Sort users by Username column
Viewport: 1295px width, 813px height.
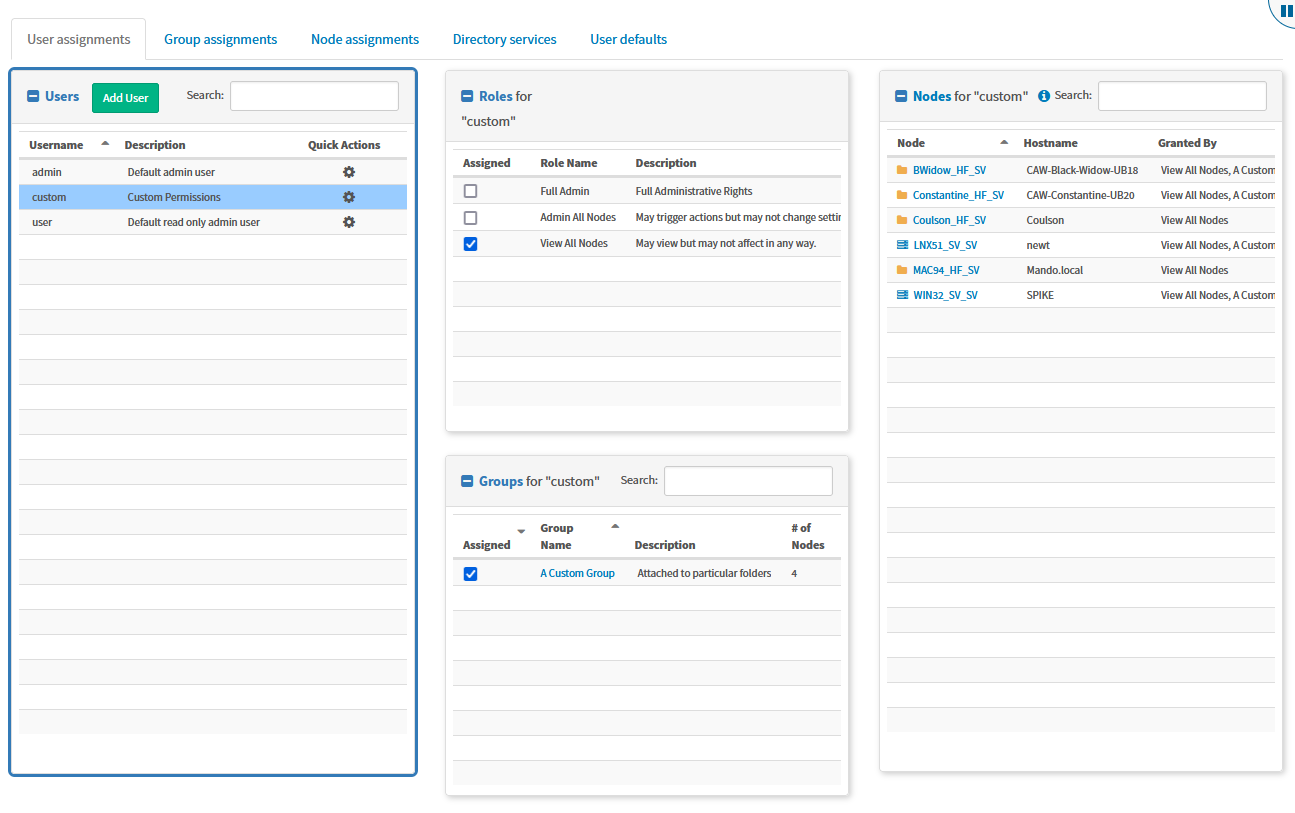pyautogui.click(x=56, y=144)
